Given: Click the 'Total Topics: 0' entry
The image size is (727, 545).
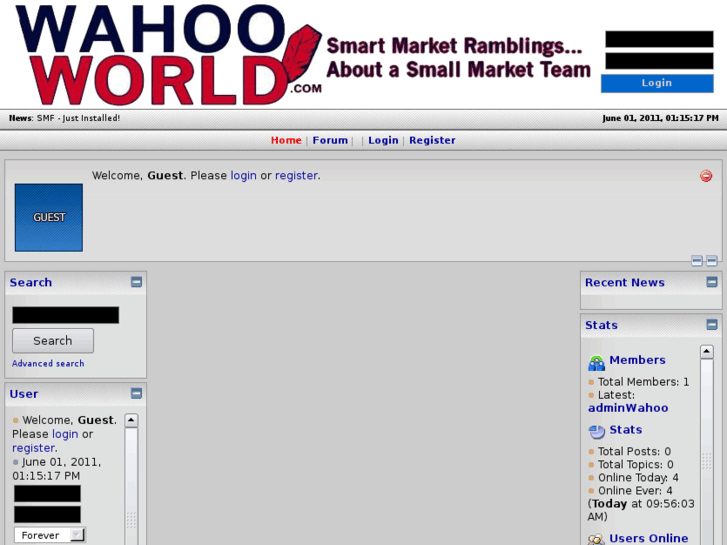Looking at the screenshot, I should tap(635, 464).
